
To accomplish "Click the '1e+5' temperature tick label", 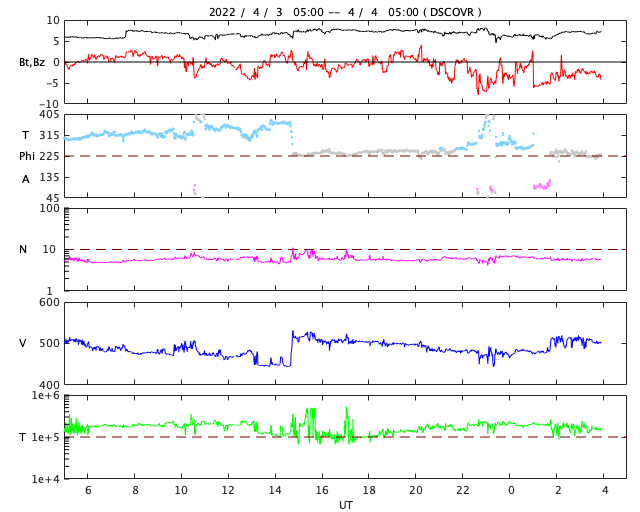I will click(x=46, y=437).
